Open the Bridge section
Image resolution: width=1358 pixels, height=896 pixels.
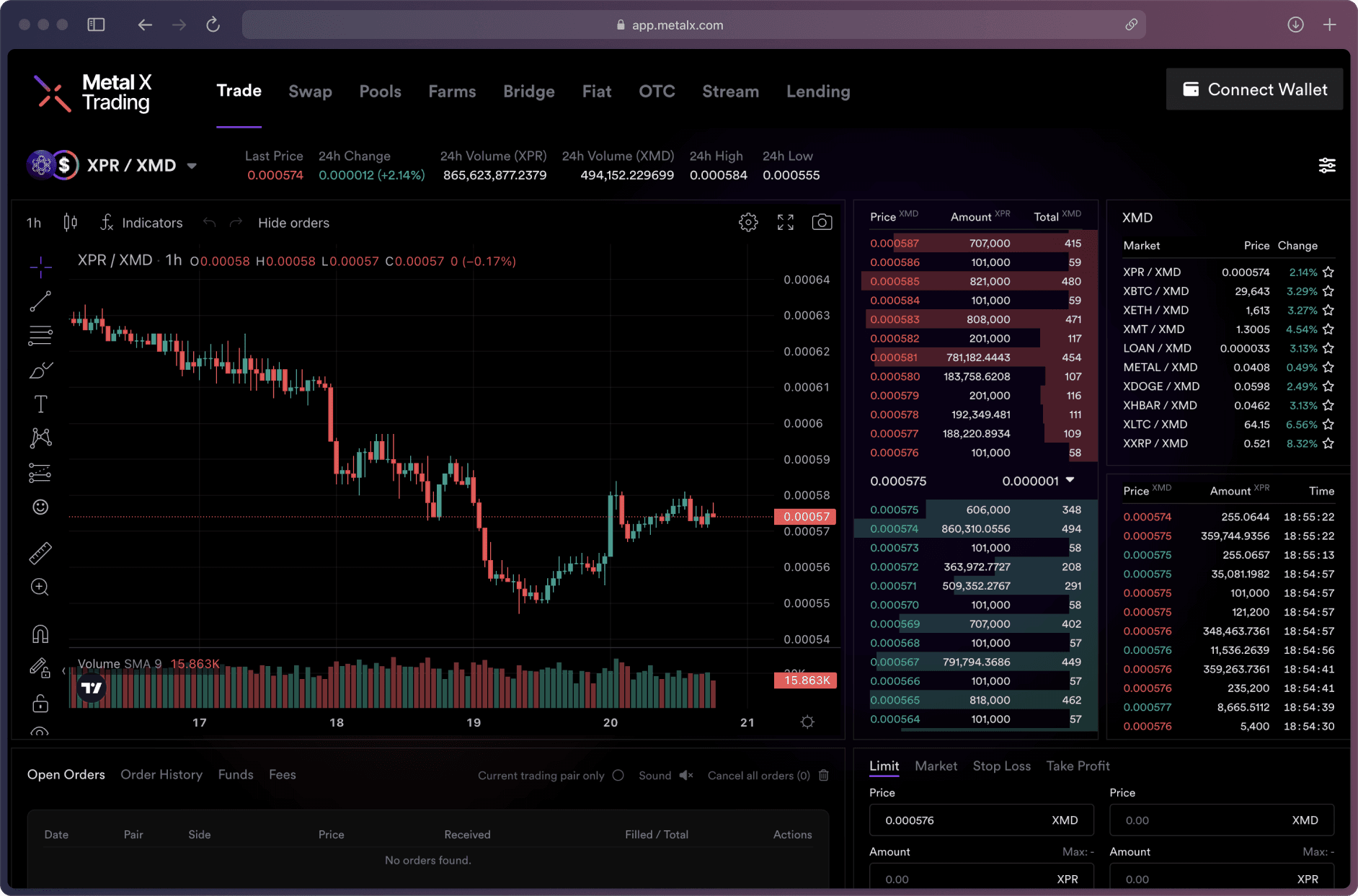pos(528,92)
